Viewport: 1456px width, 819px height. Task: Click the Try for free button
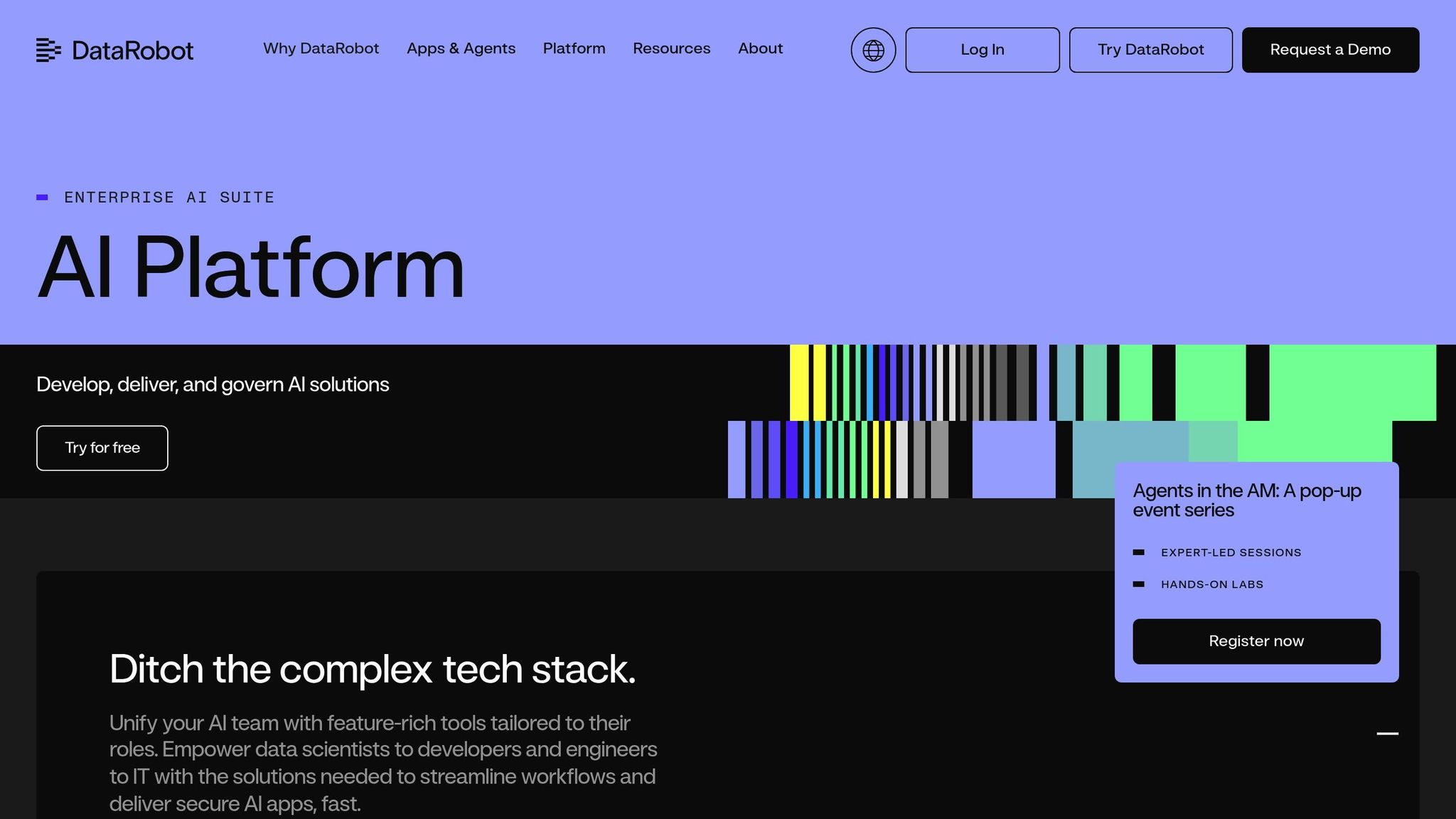click(x=102, y=448)
